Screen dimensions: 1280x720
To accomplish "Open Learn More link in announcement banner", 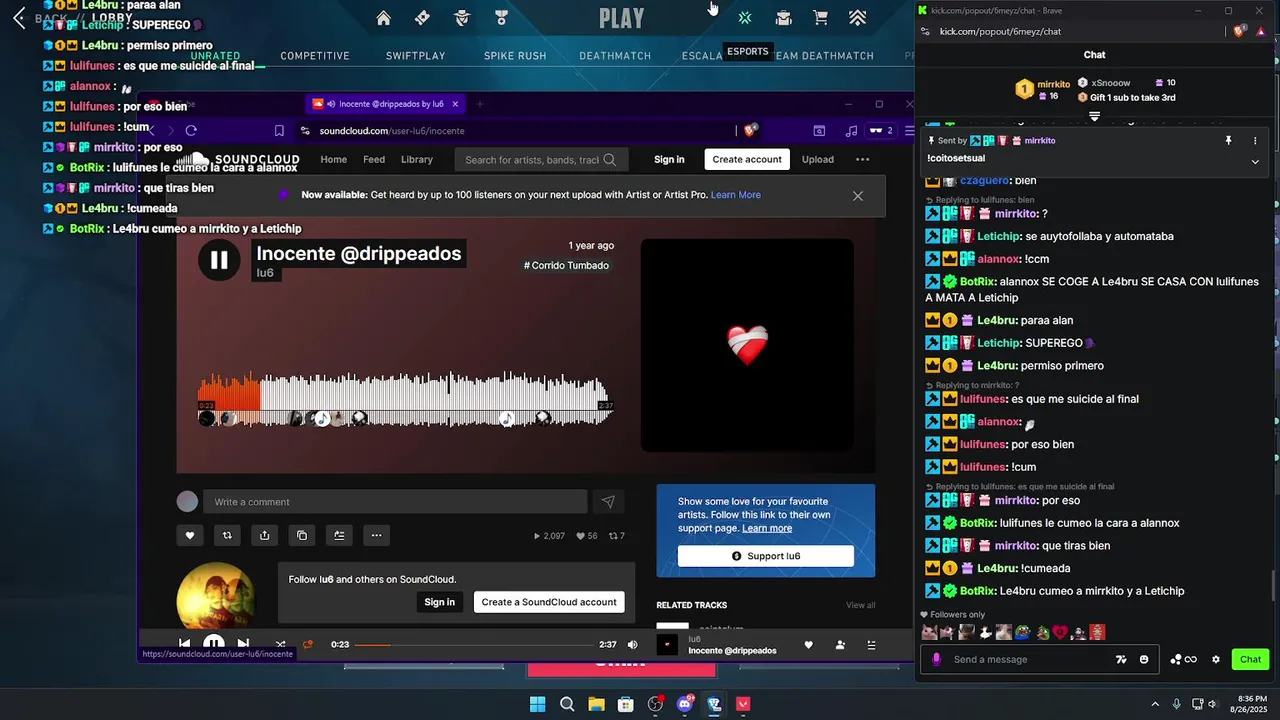I will pyautogui.click(x=736, y=195).
